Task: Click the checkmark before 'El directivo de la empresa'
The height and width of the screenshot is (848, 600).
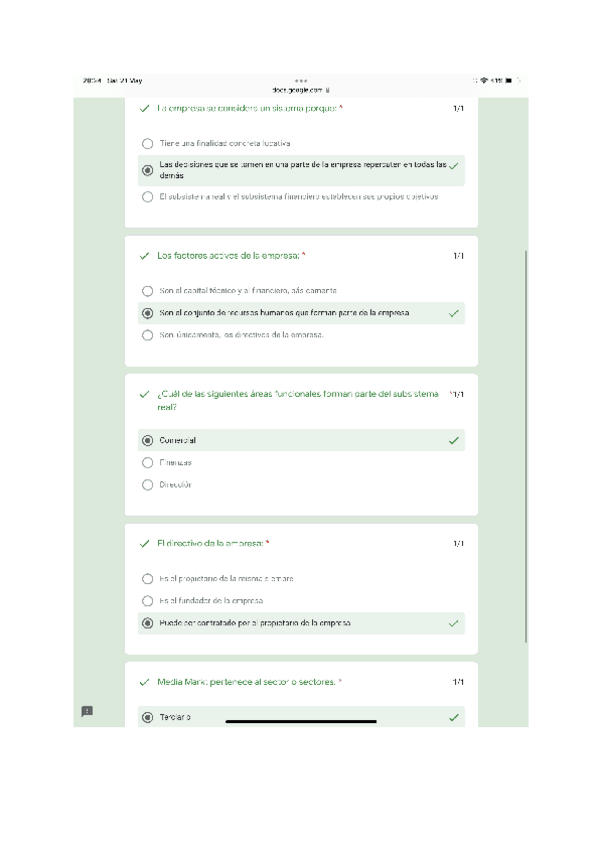Action: click(x=146, y=543)
